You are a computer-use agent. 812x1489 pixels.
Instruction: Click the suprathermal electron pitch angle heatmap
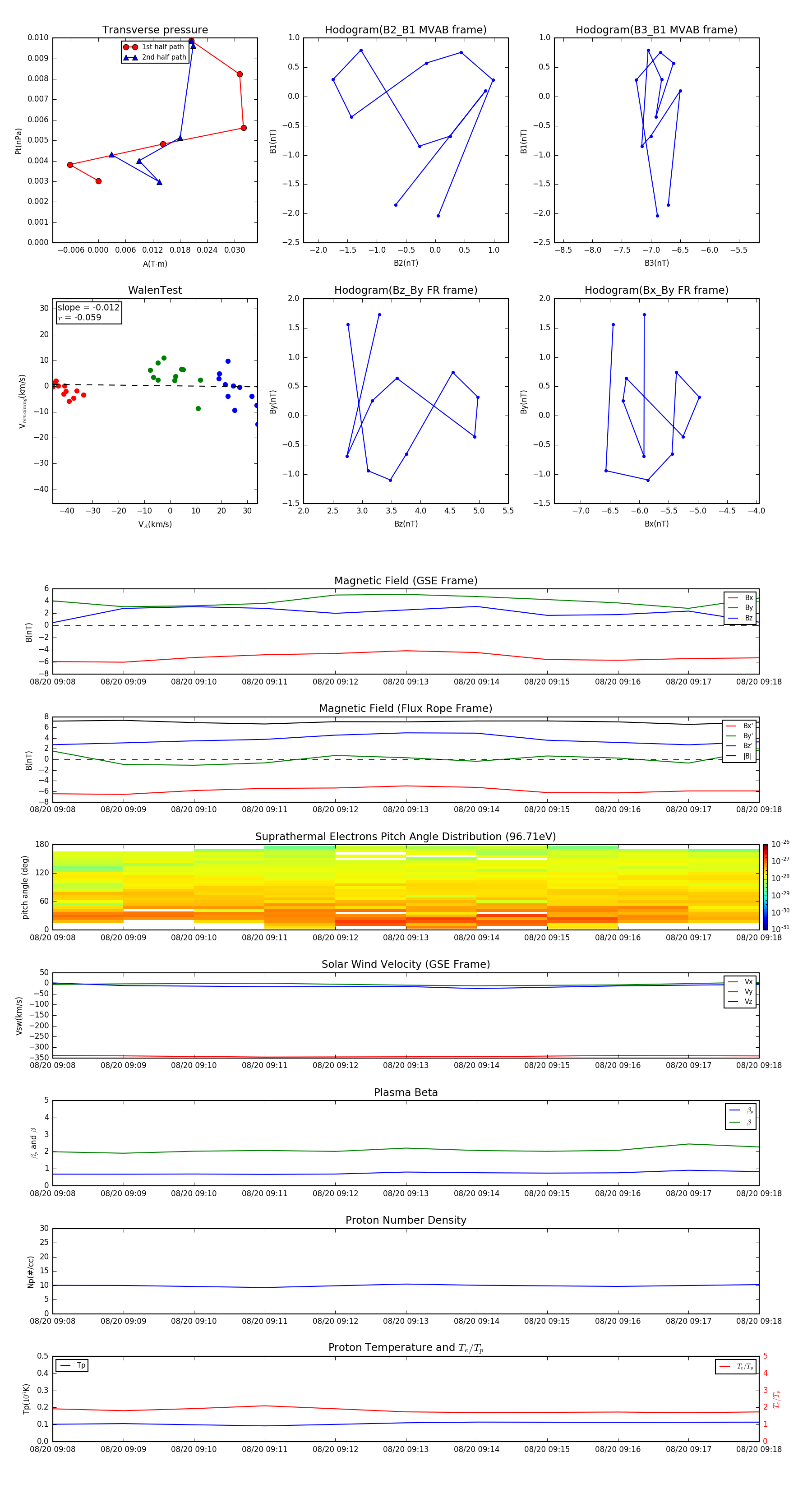click(406, 887)
